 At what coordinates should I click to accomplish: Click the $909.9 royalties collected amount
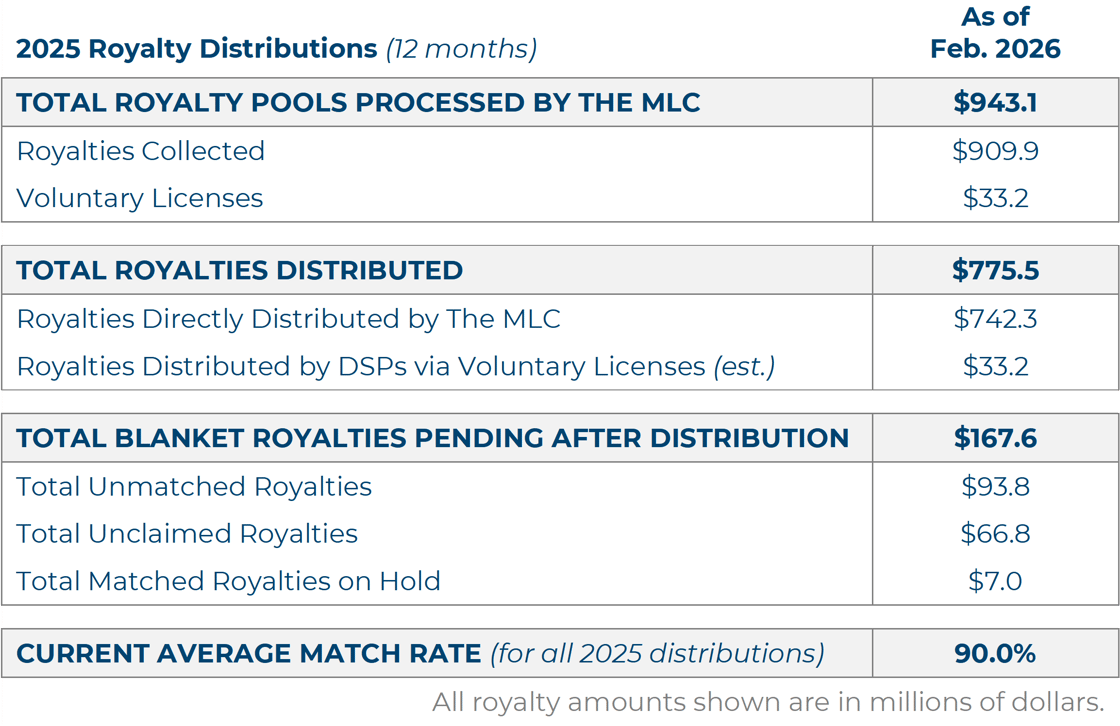pos(995,151)
